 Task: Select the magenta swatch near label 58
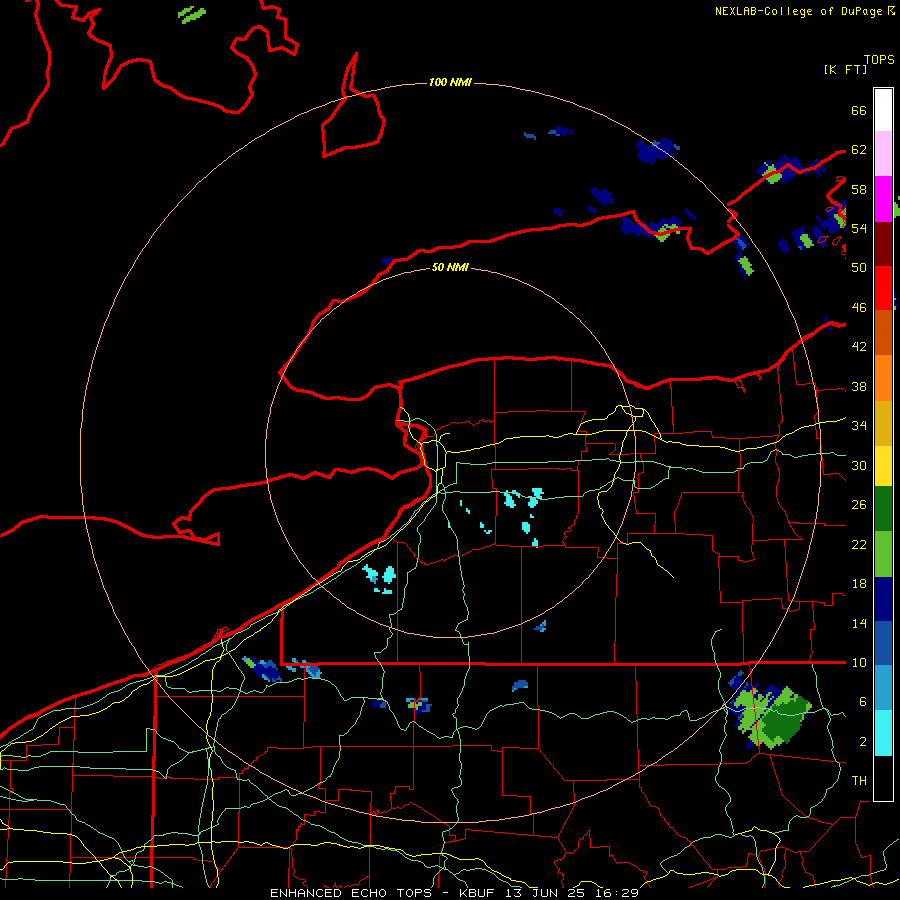[883, 199]
